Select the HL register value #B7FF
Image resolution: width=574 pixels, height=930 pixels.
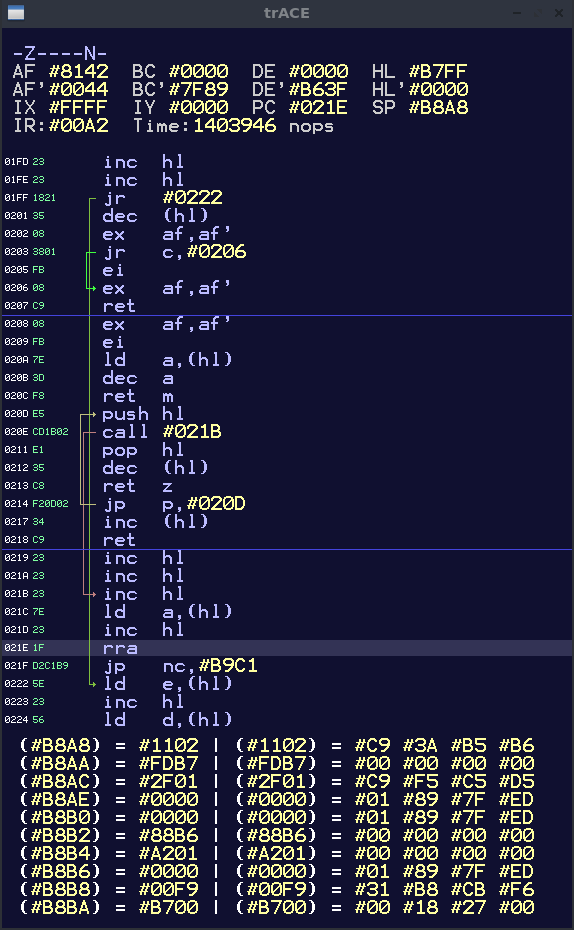tap(438, 71)
